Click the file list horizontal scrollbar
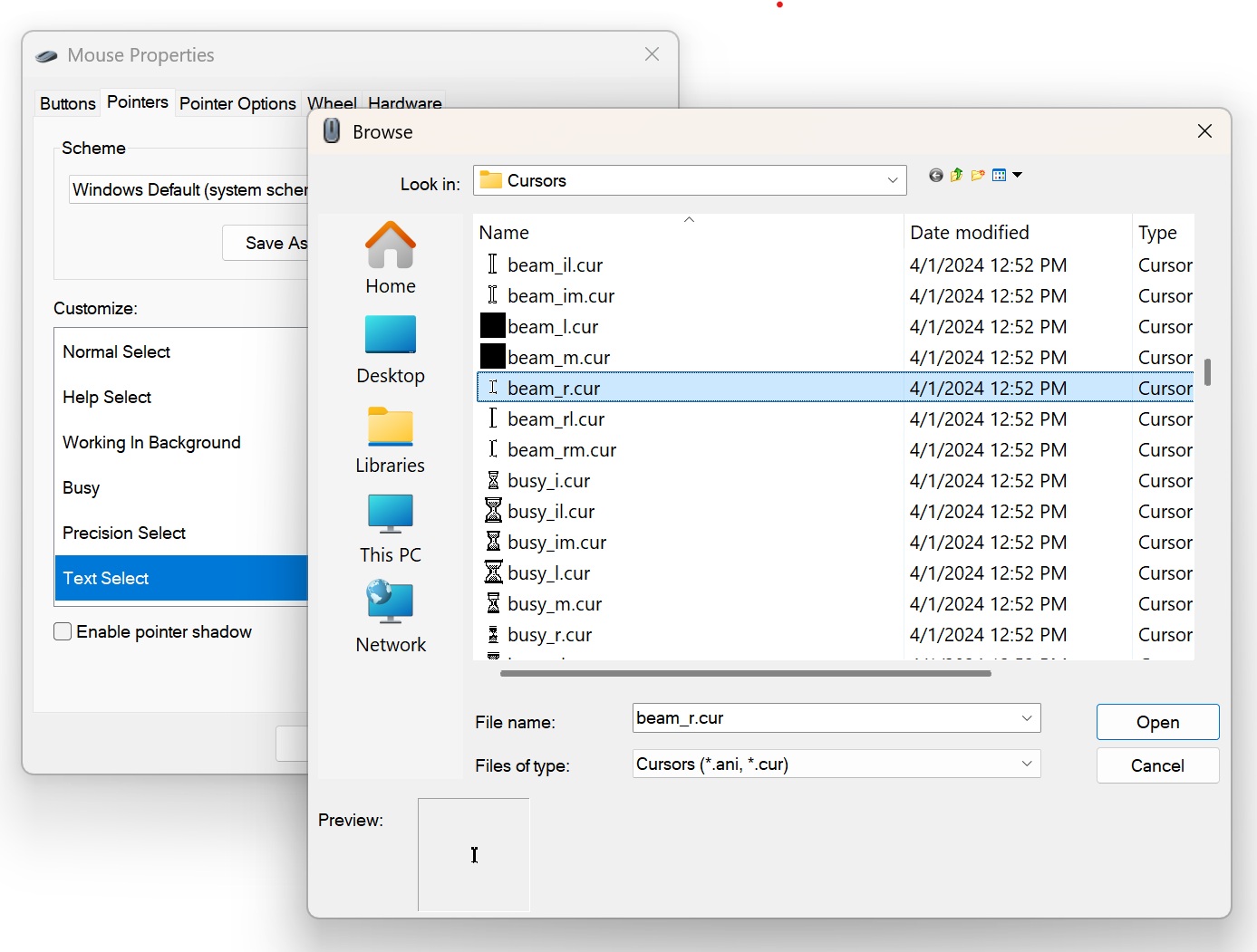The height and width of the screenshot is (952, 1257). coord(745,673)
